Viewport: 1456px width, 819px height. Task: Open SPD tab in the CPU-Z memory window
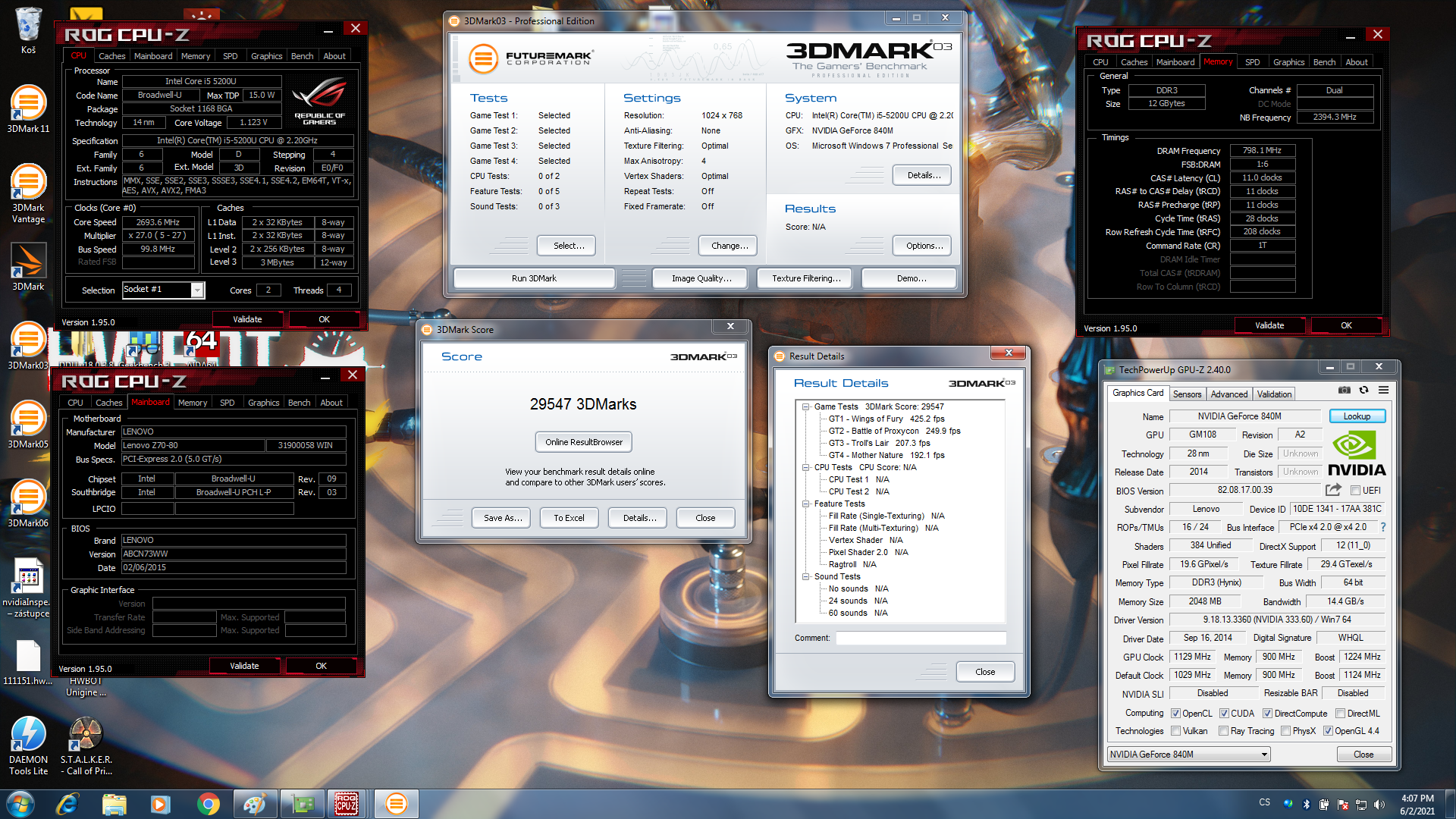[x=1253, y=62]
